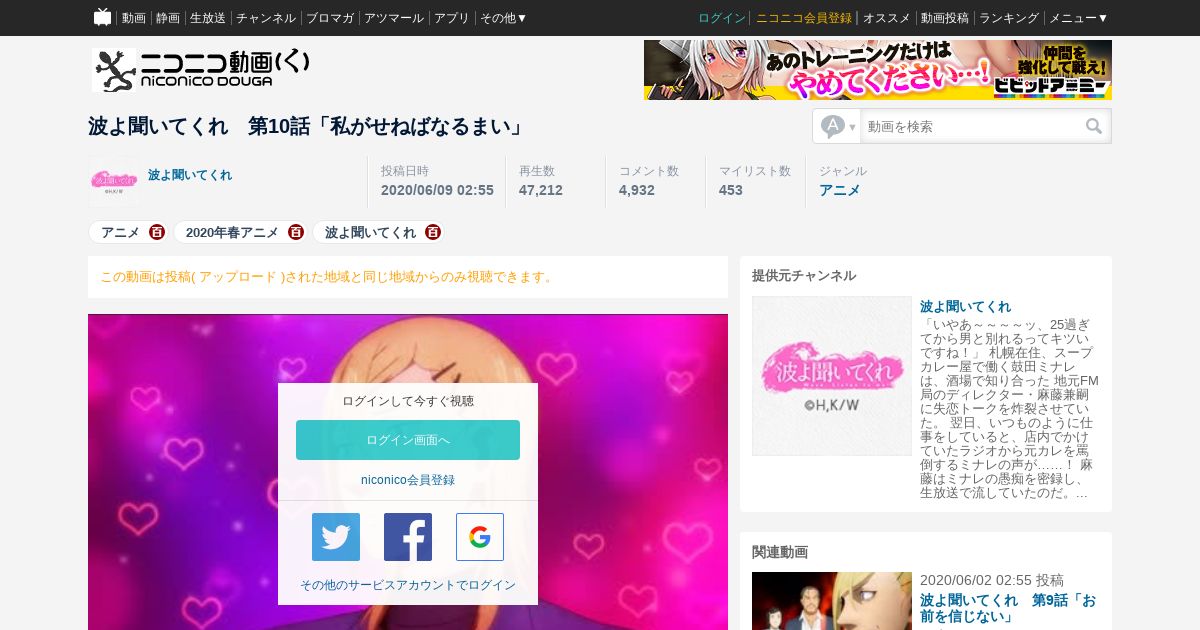Sign in with the Facebook icon
Screen dimensions: 1200x630
click(408, 537)
